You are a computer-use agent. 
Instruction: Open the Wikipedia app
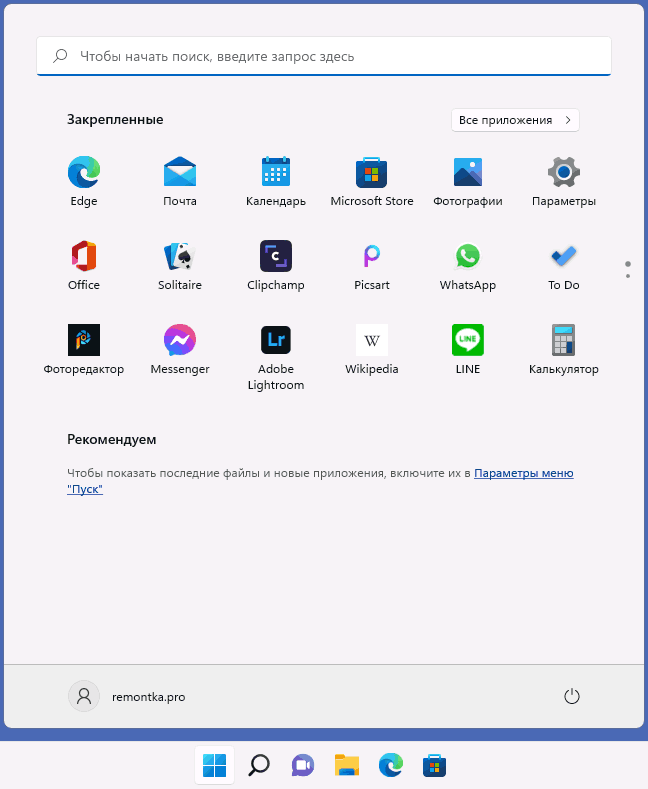click(x=372, y=350)
